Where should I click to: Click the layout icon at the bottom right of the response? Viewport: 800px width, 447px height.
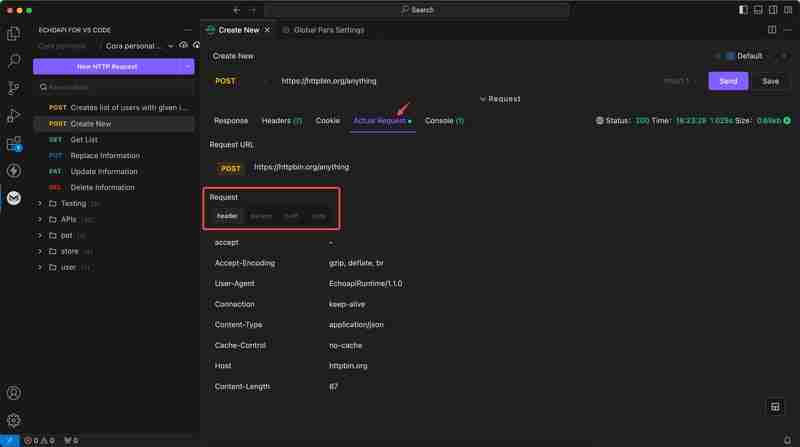[x=775, y=407]
